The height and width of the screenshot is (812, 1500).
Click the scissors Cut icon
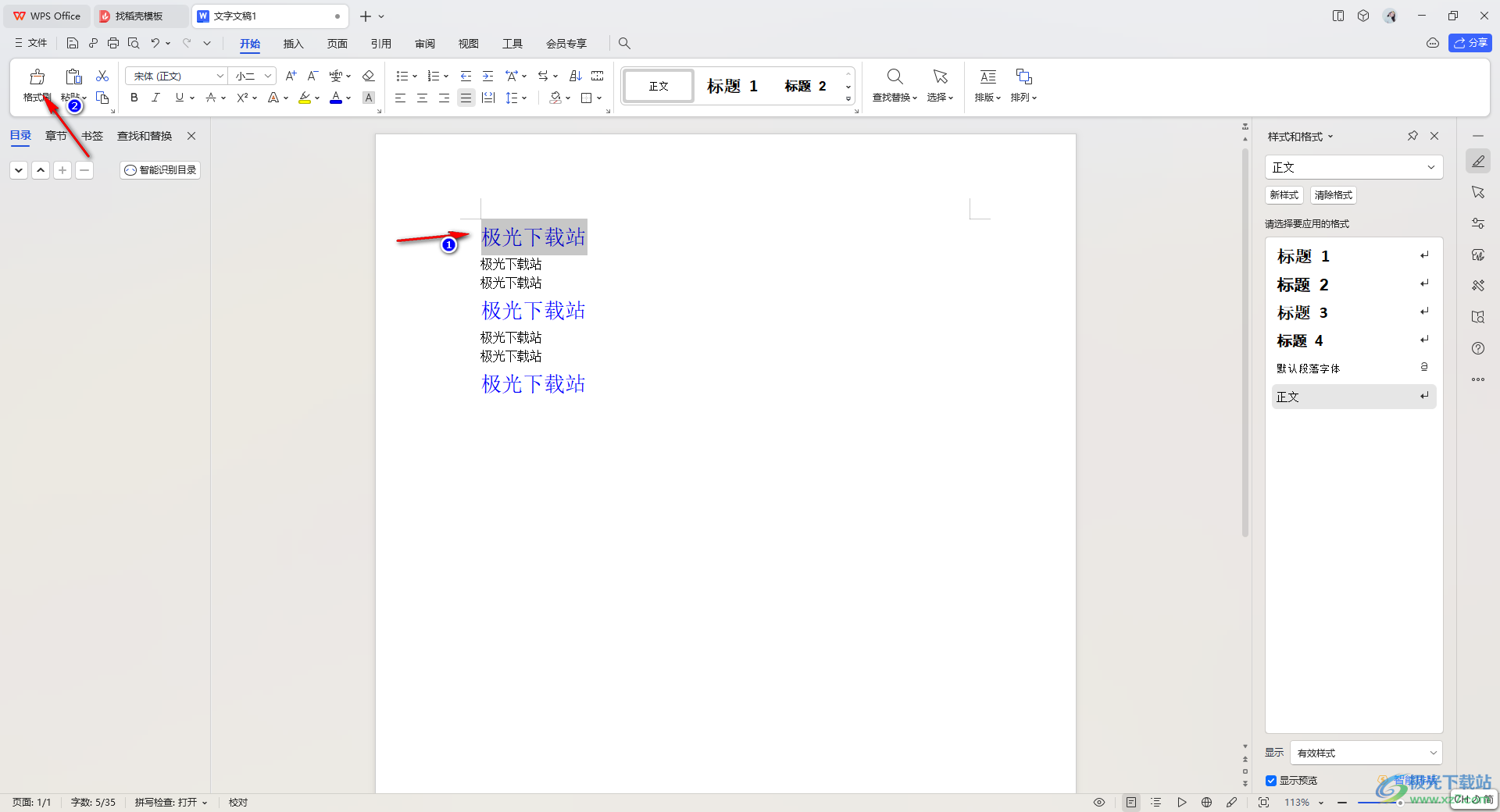coord(102,76)
